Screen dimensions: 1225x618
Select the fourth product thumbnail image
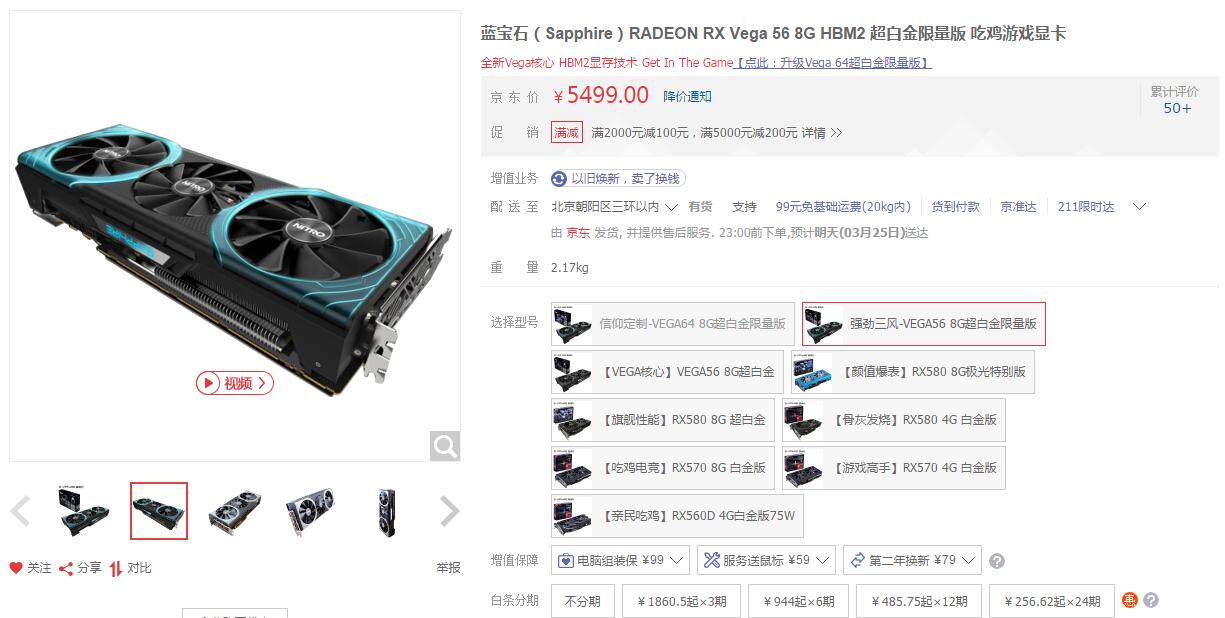pyautogui.click(x=310, y=511)
